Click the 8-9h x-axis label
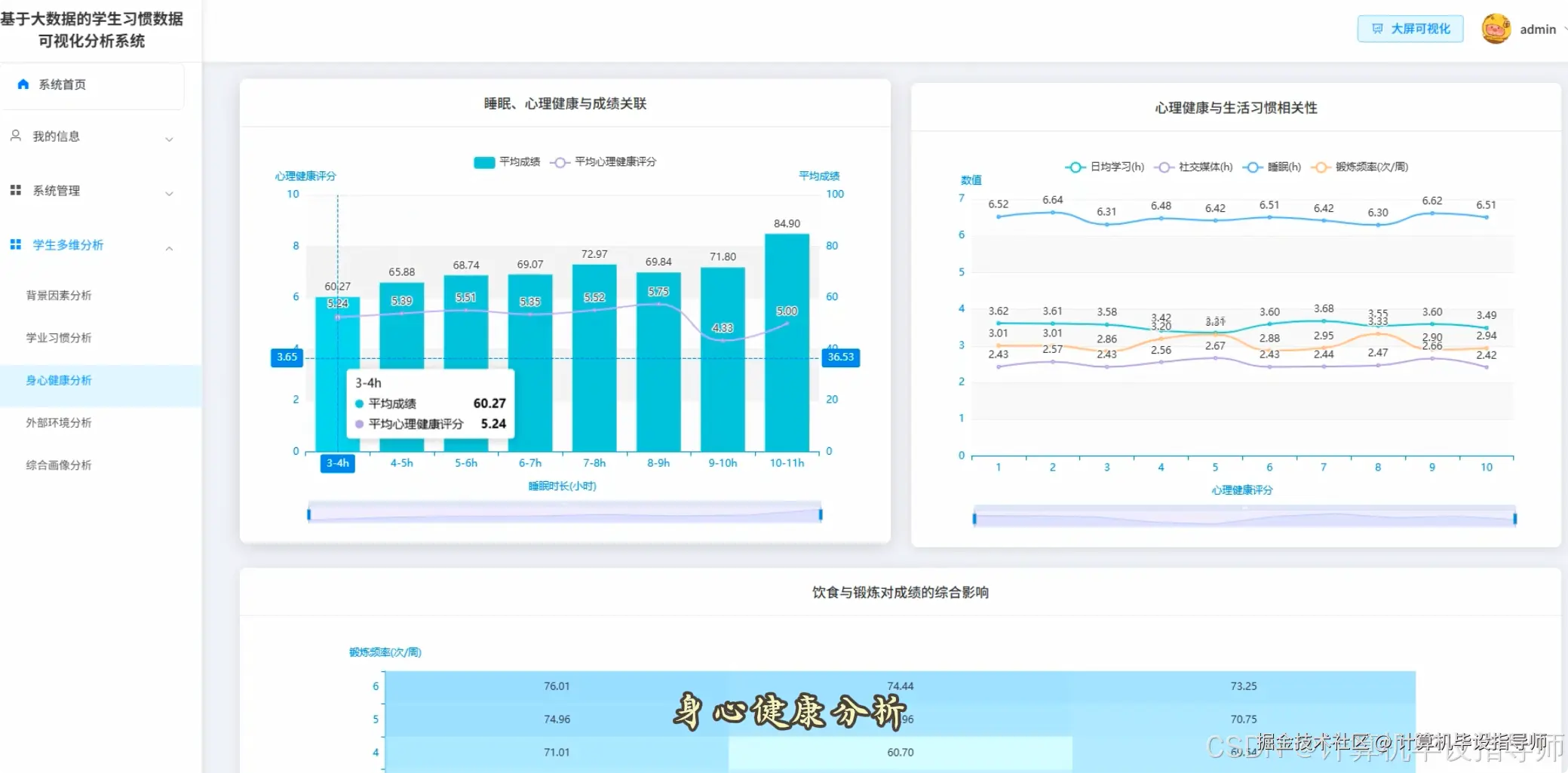The height and width of the screenshot is (773, 1568). (658, 463)
